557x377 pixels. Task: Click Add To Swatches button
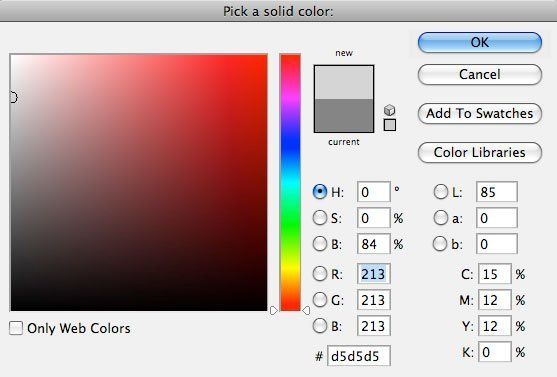(x=480, y=113)
